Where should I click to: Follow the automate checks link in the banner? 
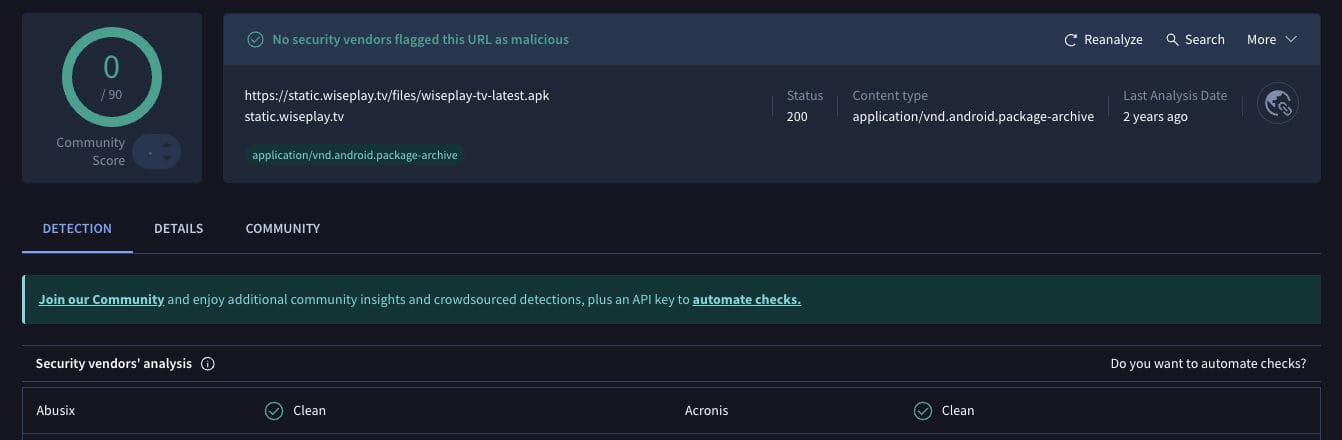click(x=746, y=299)
